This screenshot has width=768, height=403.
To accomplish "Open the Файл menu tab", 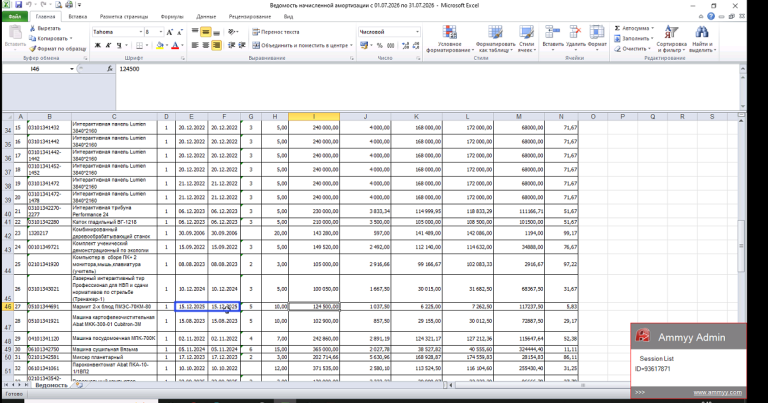I will pyautogui.click(x=15, y=17).
